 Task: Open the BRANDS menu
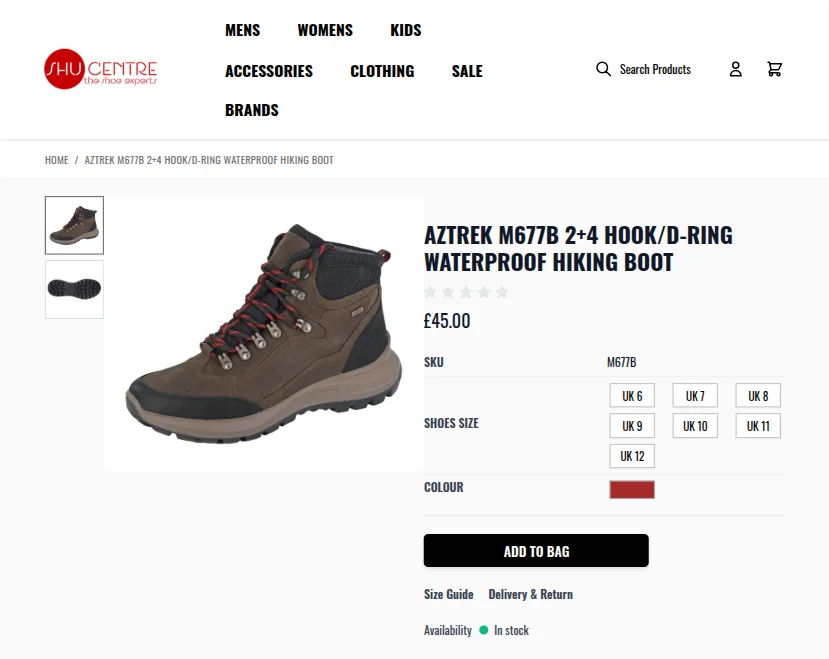pos(251,110)
